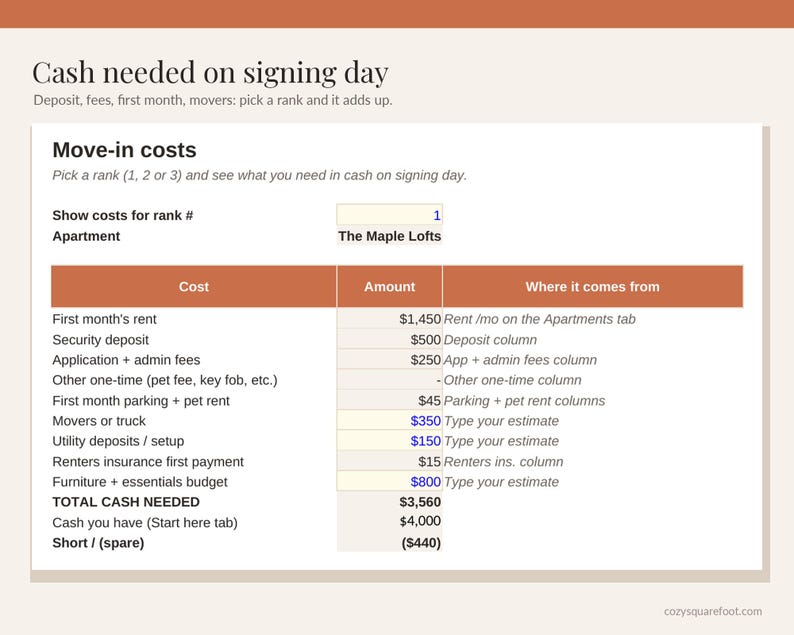Select The Maple Lofts apartment cell
The width and height of the screenshot is (794, 635).
[x=389, y=236]
